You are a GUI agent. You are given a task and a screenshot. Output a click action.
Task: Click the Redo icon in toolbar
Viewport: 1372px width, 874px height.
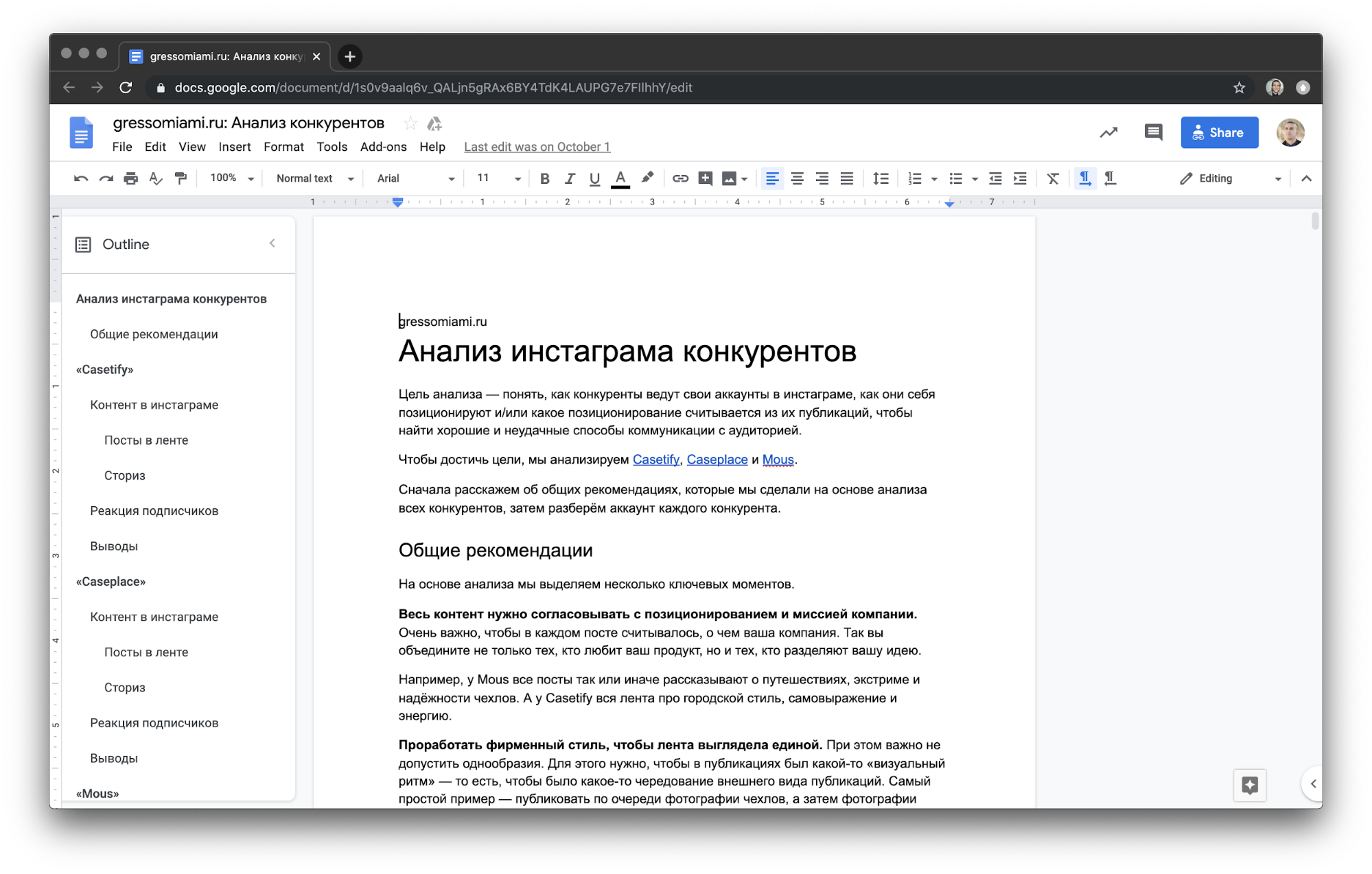click(x=106, y=178)
